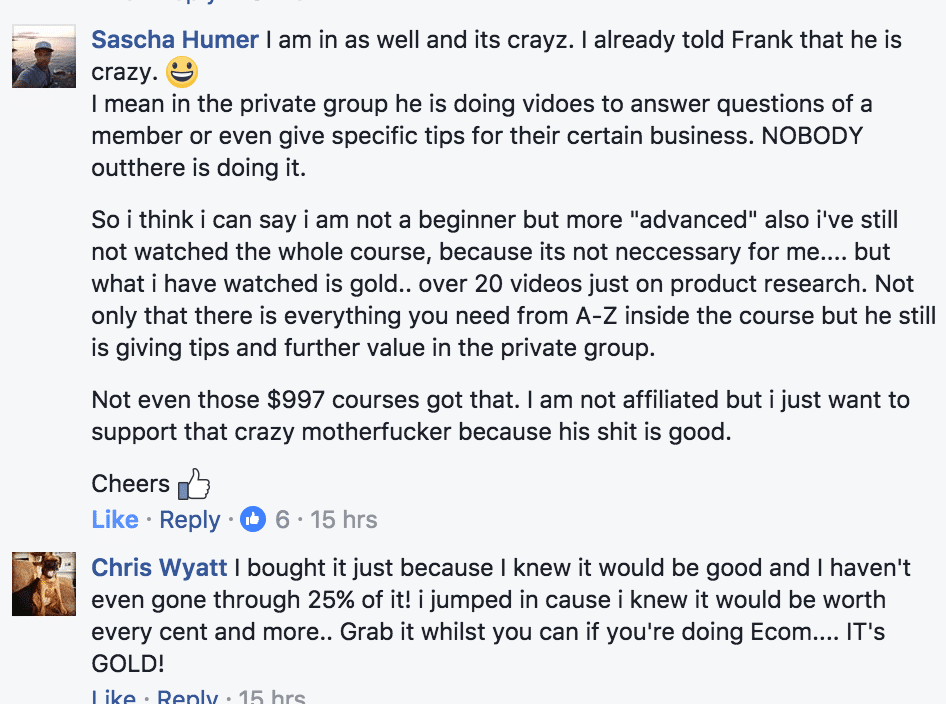Click the paragraph starting "Not even those $997"
Image resolution: width=946 pixels, height=704 pixels.
[500, 416]
